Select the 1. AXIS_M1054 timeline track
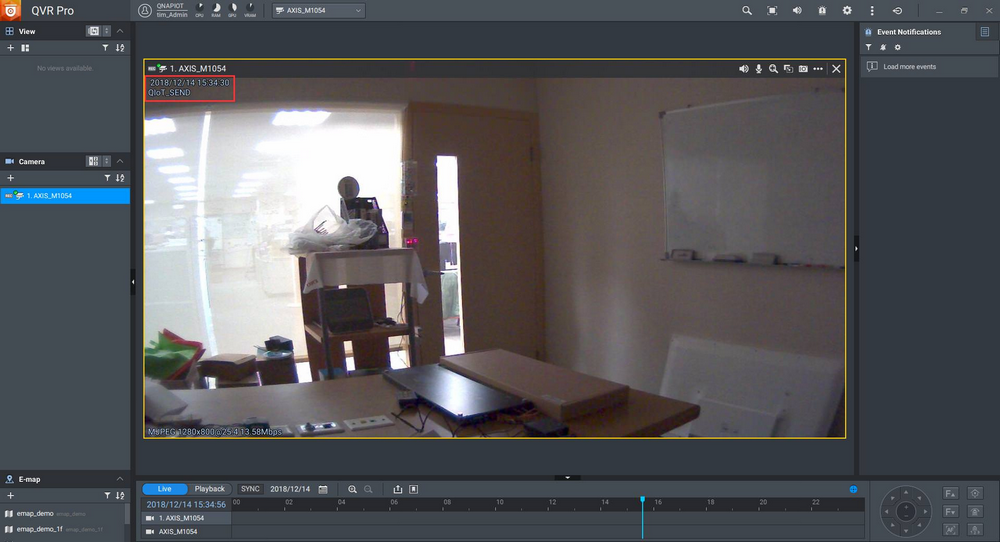The height and width of the screenshot is (542, 1000). pyautogui.click(x=186, y=518)
